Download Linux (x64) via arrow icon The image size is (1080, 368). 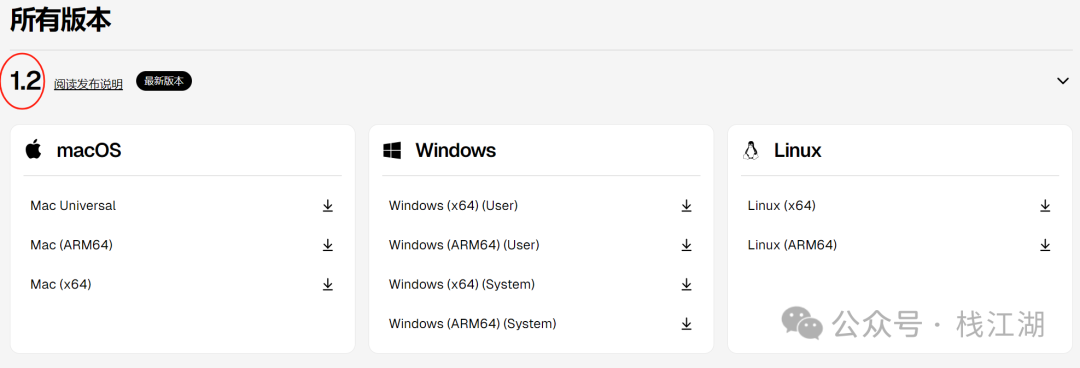pos(1045,205)
